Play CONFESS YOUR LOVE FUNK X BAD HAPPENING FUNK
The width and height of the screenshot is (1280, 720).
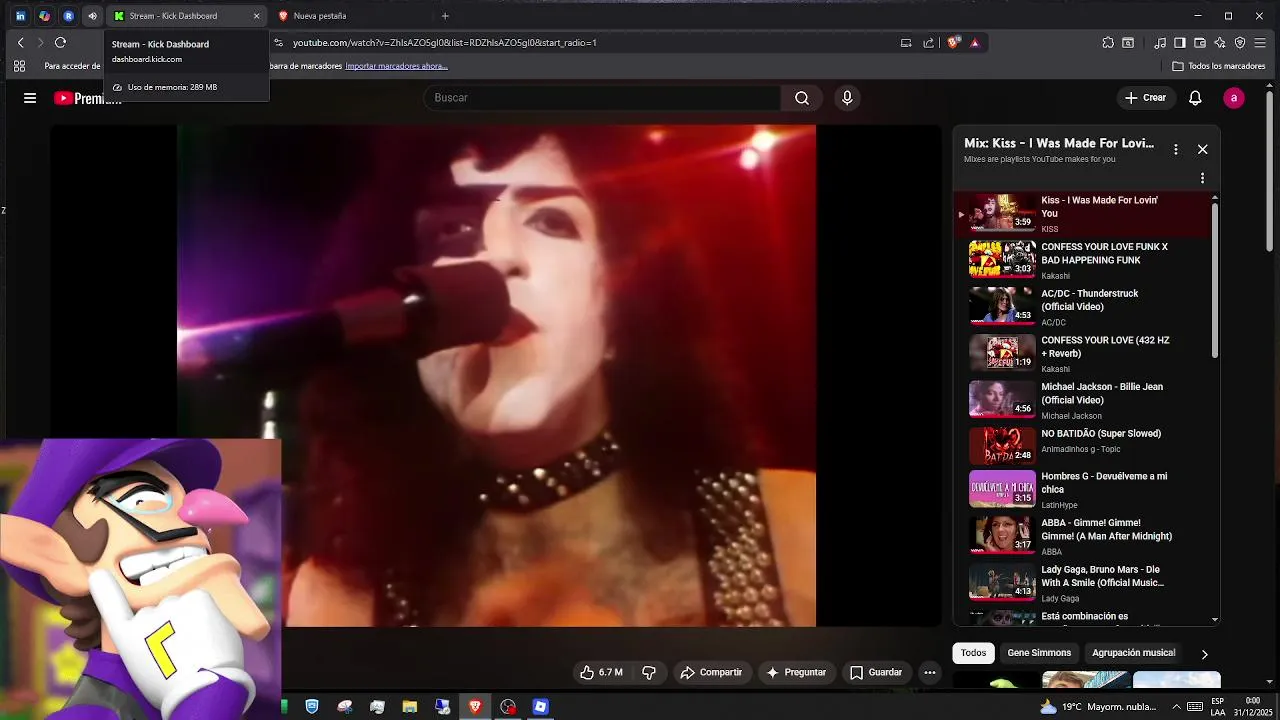(x=1082, y=260)
